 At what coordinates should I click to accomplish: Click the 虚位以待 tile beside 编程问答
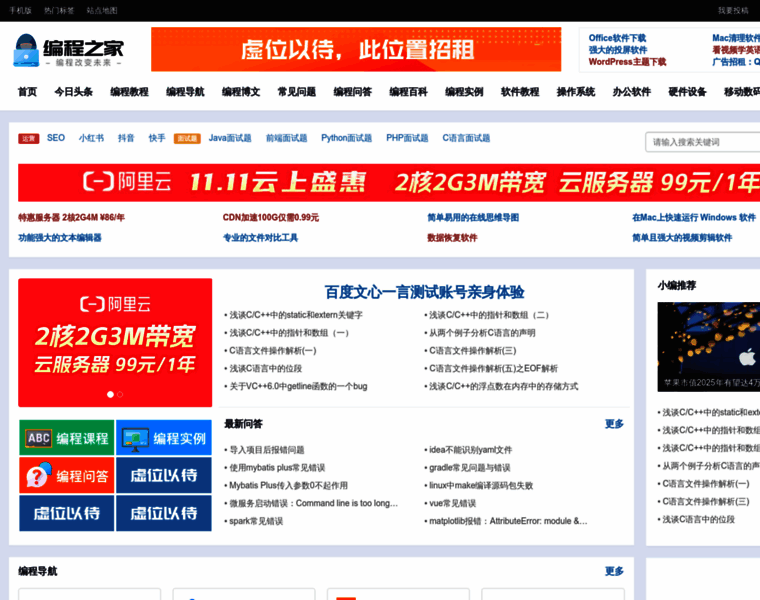click(164, 475)
